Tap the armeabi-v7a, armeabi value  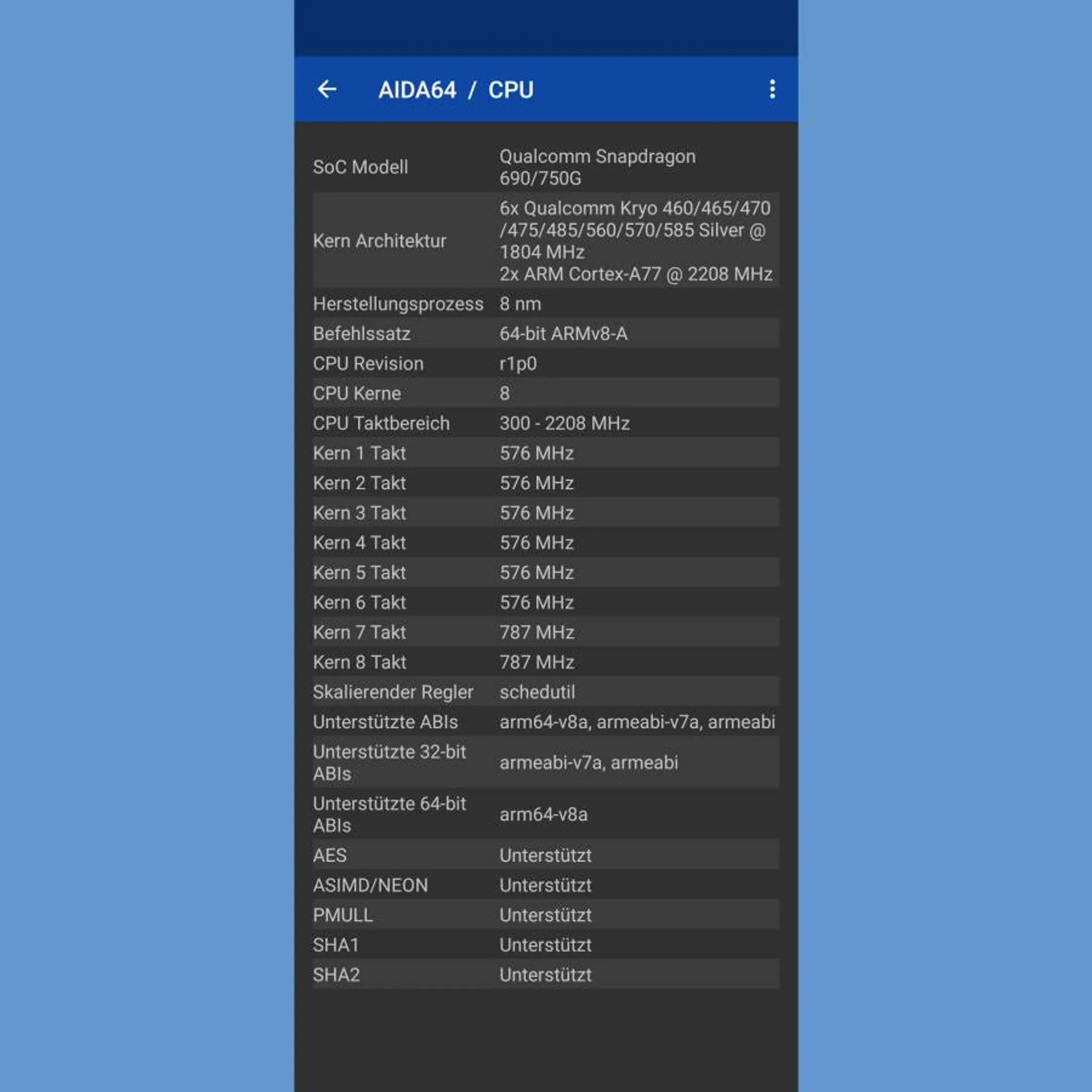point(589,763)
